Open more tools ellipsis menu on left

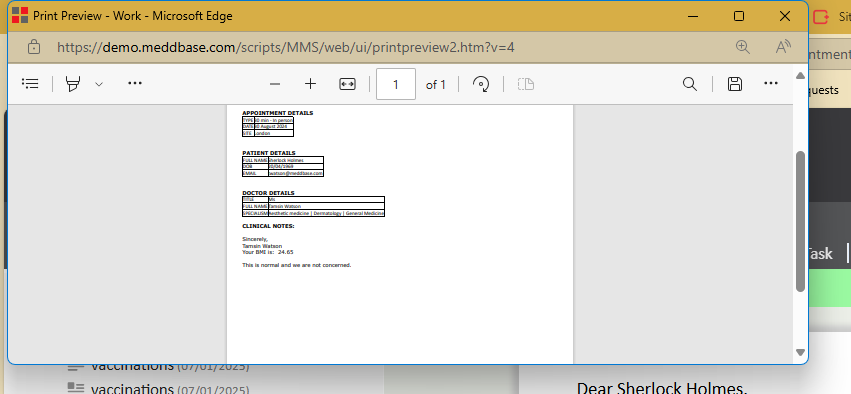click(x=135, y=84)
